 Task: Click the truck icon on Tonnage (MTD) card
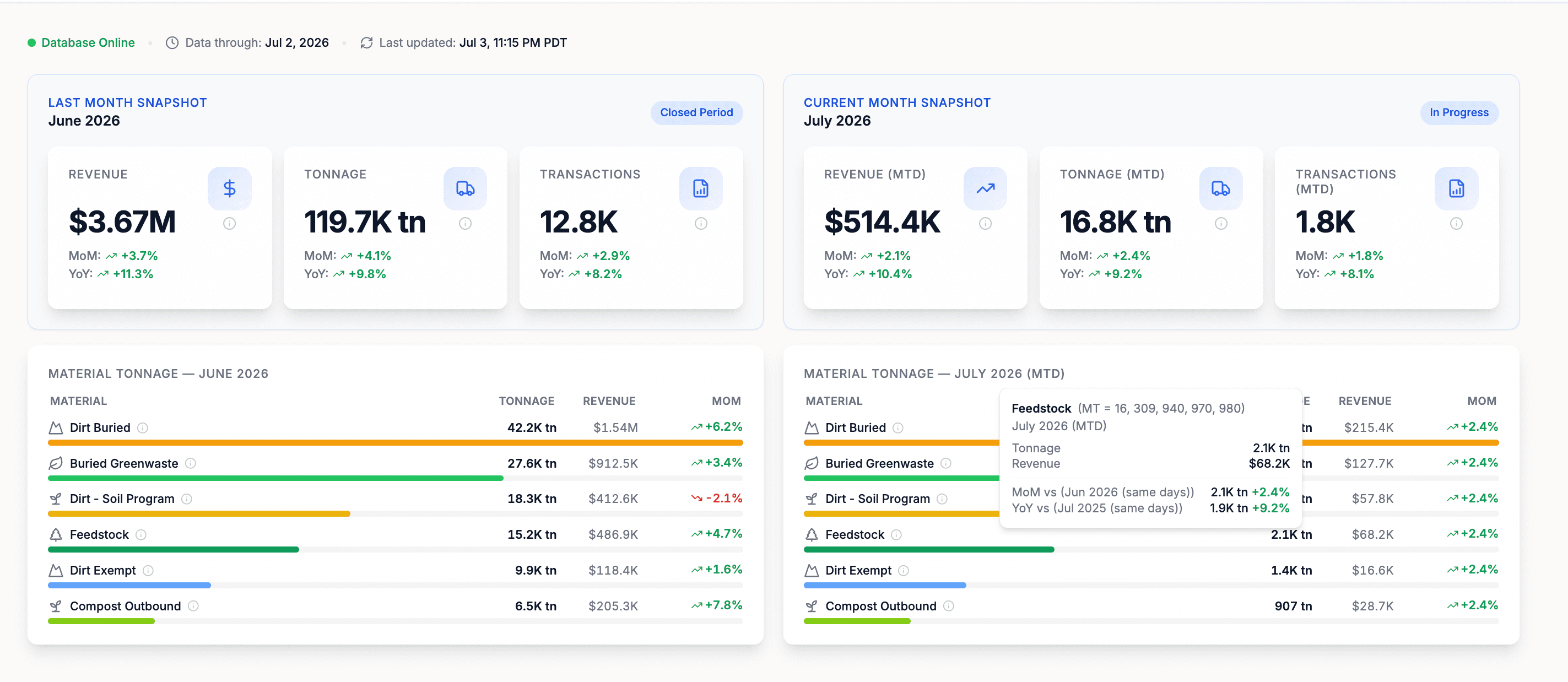point(1220,188)
